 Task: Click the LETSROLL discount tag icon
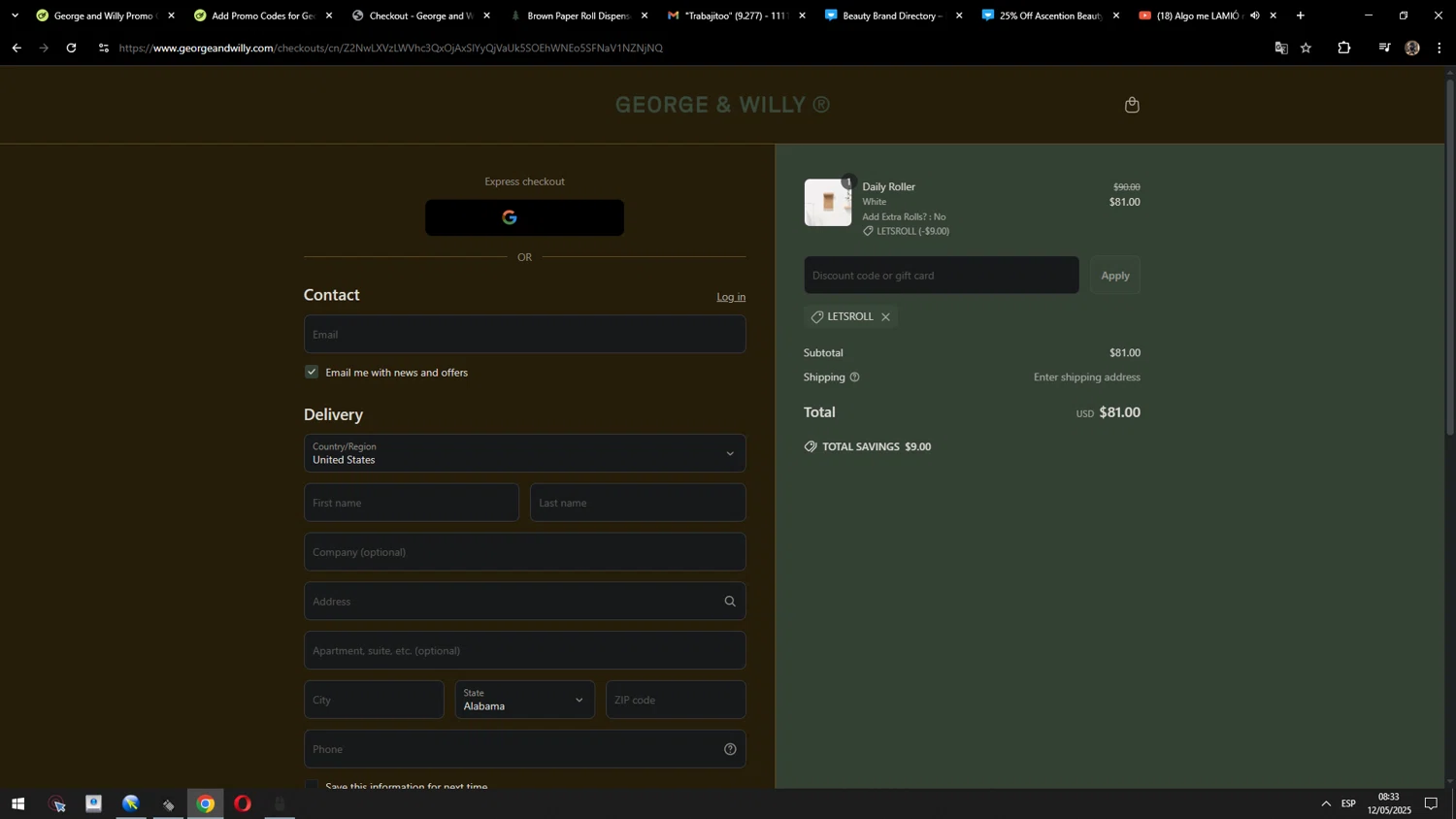pyautogui.click(x=817, y=317)
